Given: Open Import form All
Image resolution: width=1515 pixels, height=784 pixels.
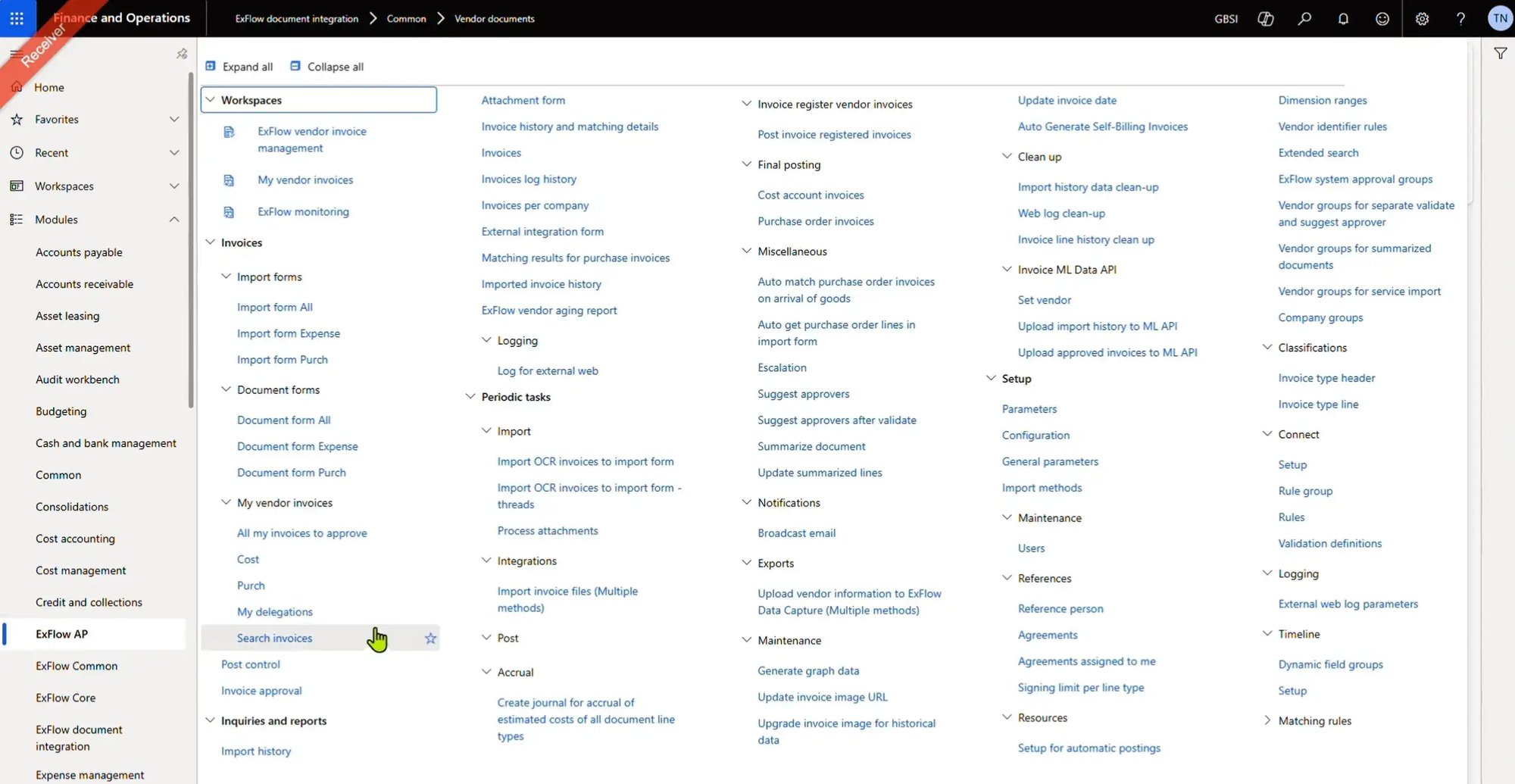Looking at the screenshot, I should tap(274, 307).
